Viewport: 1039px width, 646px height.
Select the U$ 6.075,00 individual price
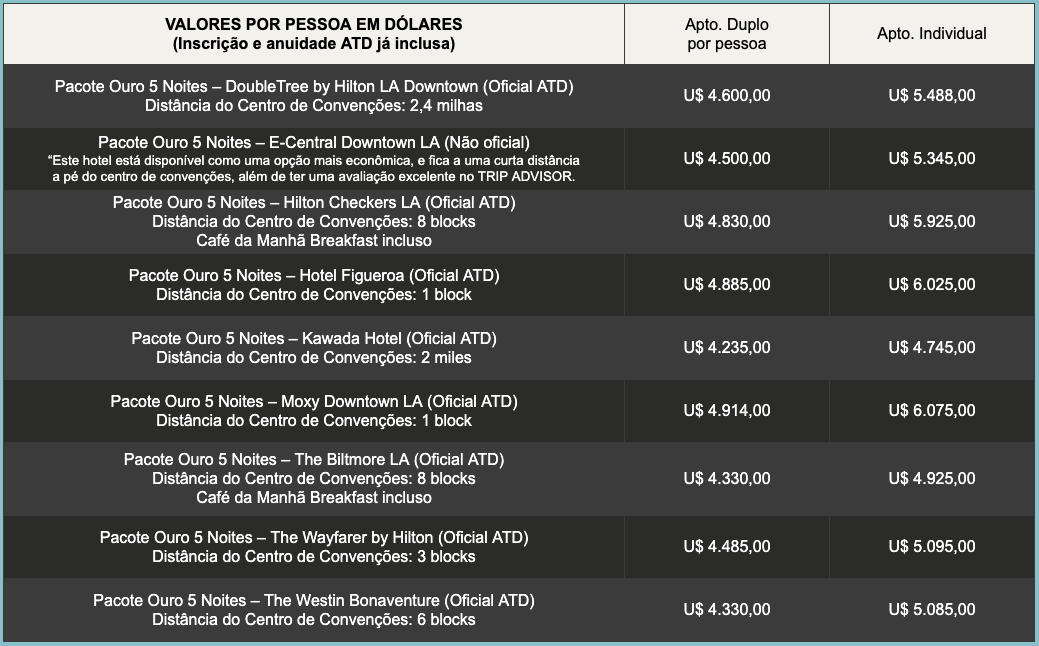click(932, 410)
